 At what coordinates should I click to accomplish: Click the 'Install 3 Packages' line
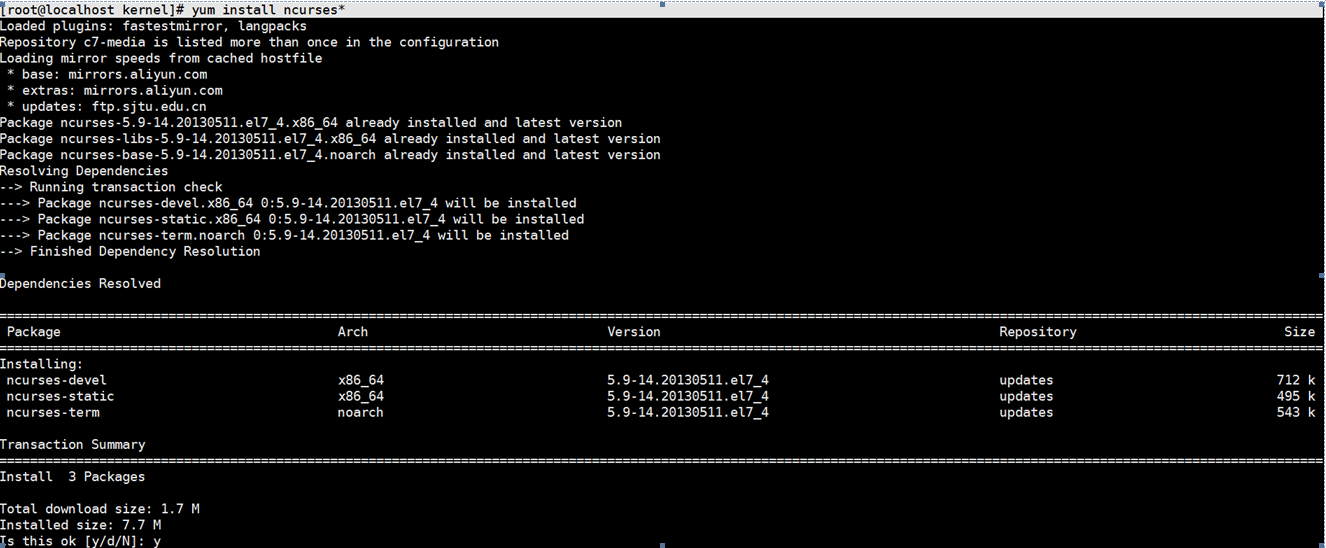[x=73, y=477]
